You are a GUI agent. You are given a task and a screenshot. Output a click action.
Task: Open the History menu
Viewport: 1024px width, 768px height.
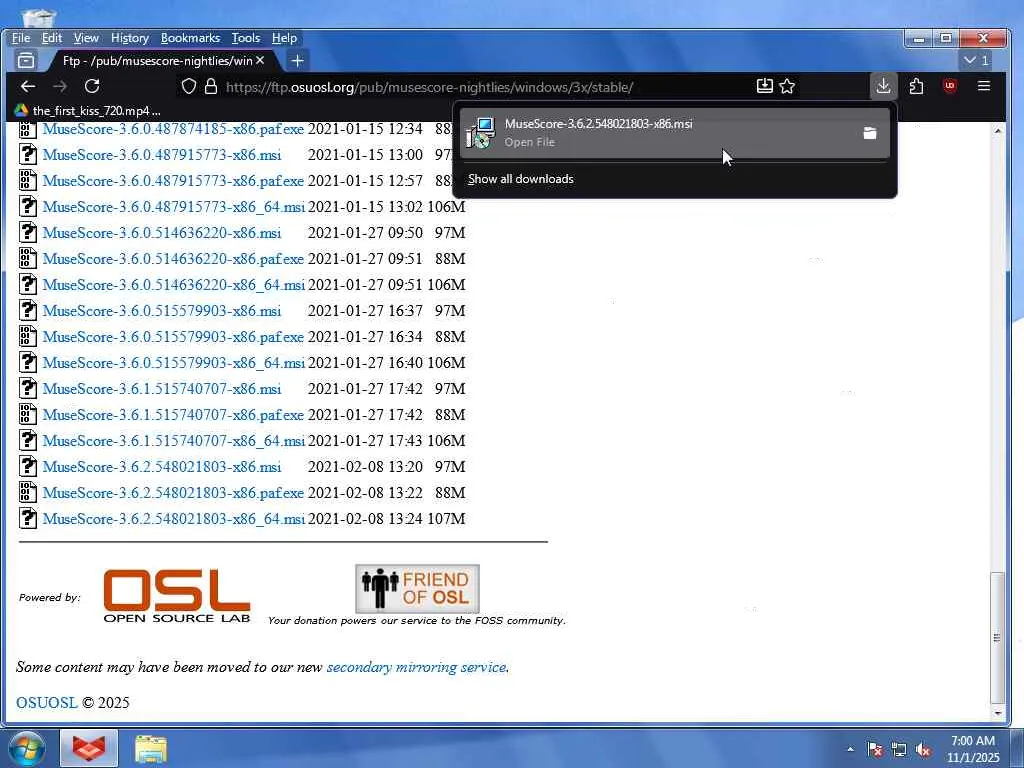tap(129, 38)
